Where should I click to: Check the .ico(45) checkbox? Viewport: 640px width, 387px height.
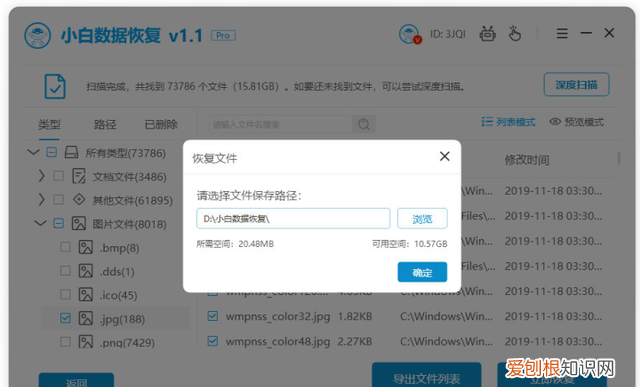pyautogui.click(x=65, y=294)
